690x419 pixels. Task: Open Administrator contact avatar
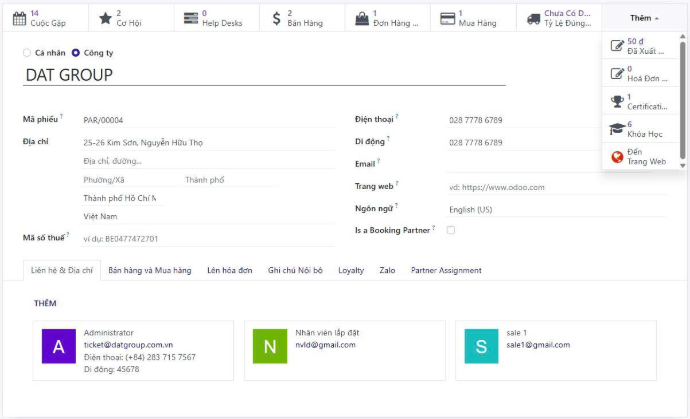tap(59, 346)
